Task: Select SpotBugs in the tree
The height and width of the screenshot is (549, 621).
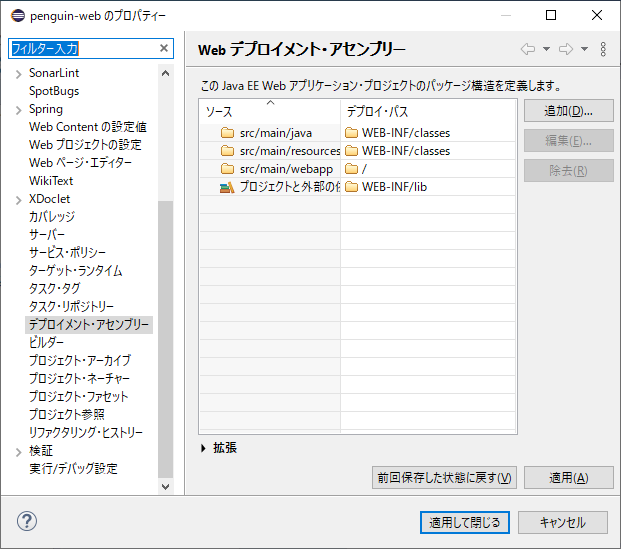Action: point(54,91)
